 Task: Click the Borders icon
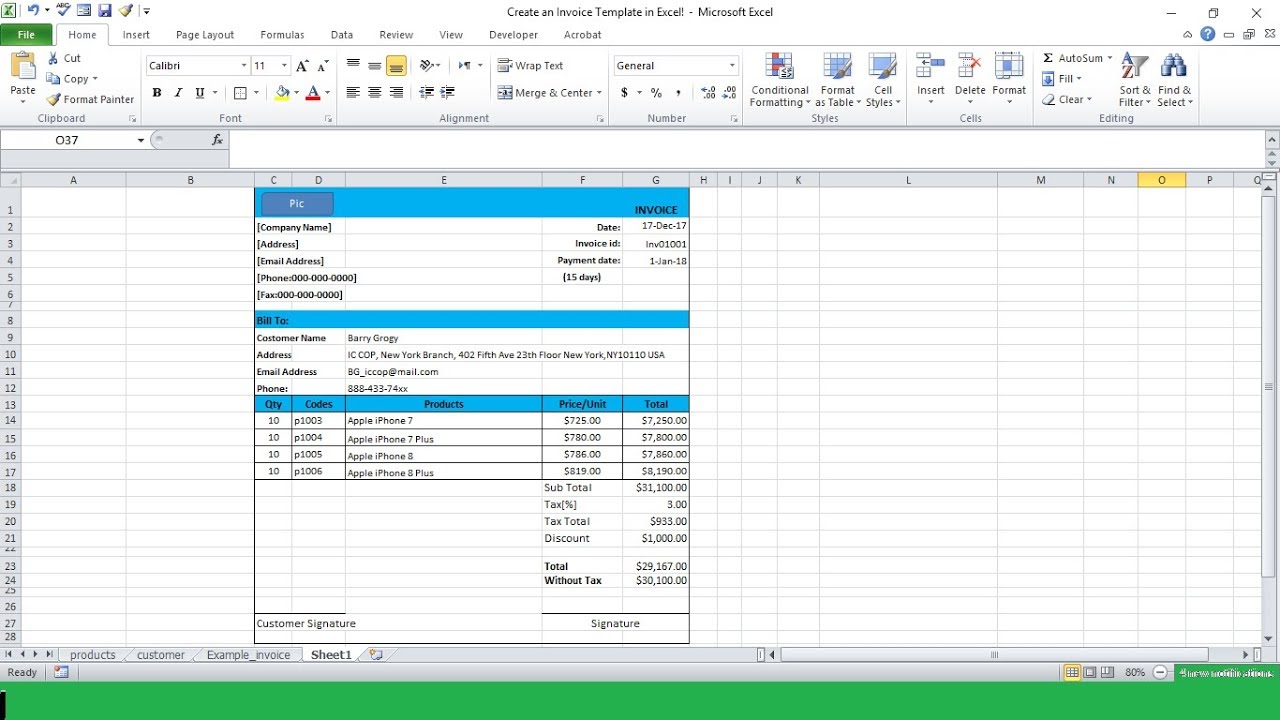240,93
